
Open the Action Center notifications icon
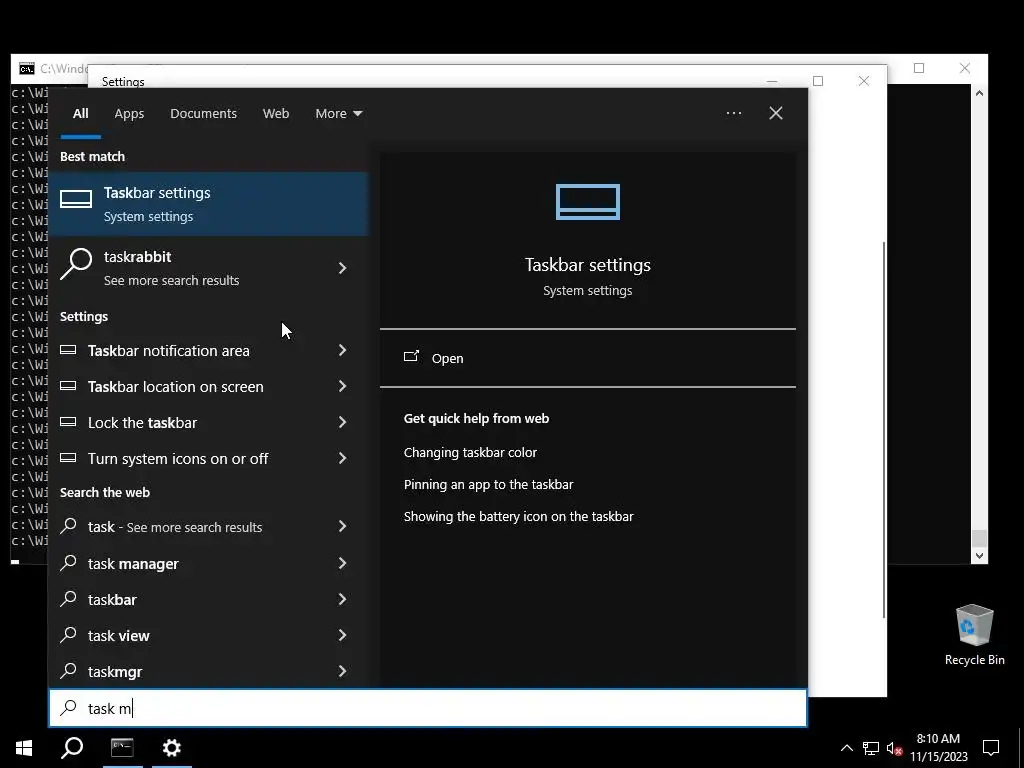[x=991, y=748]
